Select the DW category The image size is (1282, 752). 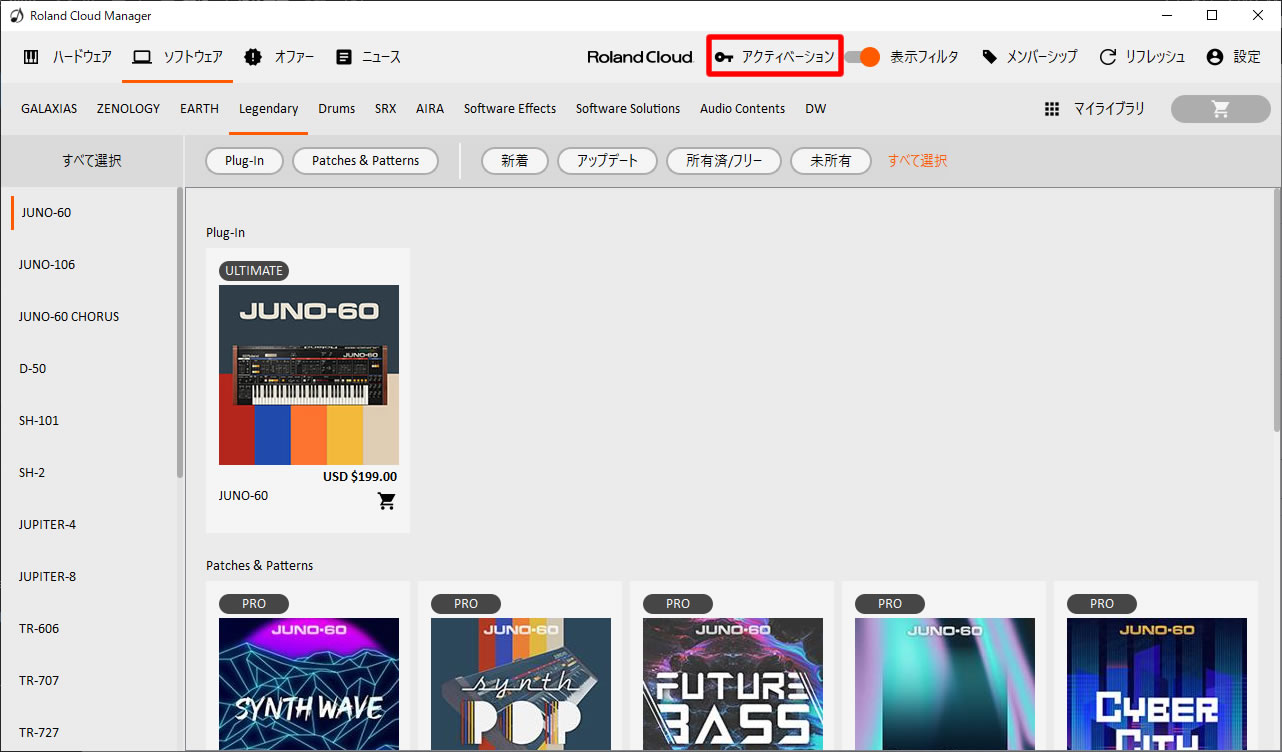[816, 109]
